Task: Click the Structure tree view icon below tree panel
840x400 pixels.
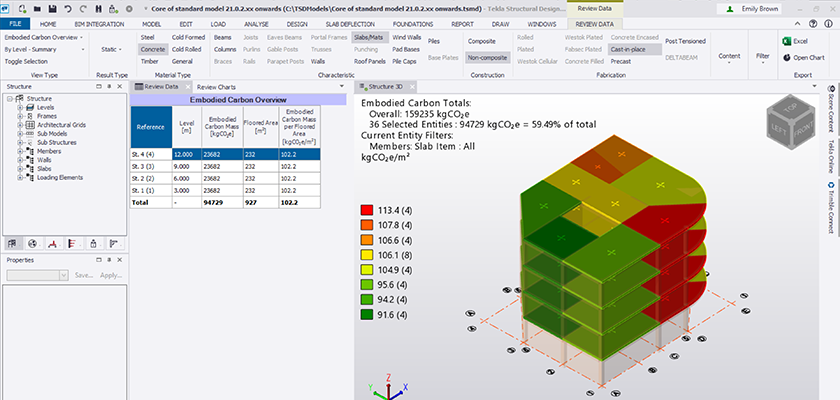Action: 12,244
